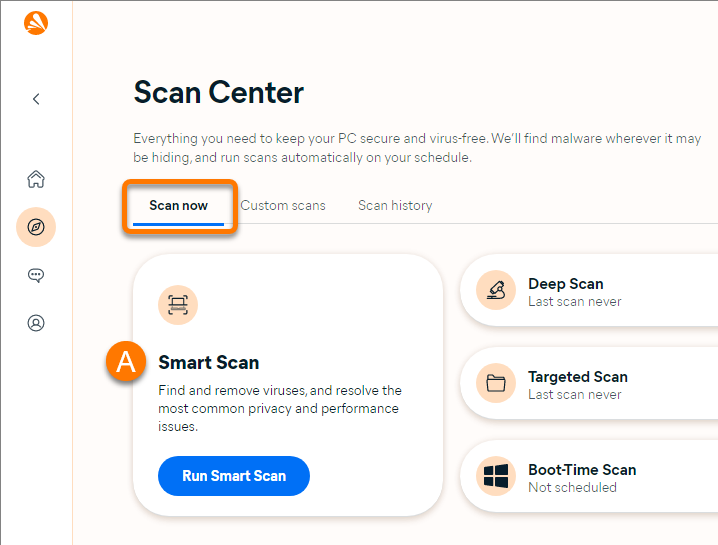This screenshot has width=718, height=545.
Task: Click the Smart Scan heading
Action: tap(209, 363)
